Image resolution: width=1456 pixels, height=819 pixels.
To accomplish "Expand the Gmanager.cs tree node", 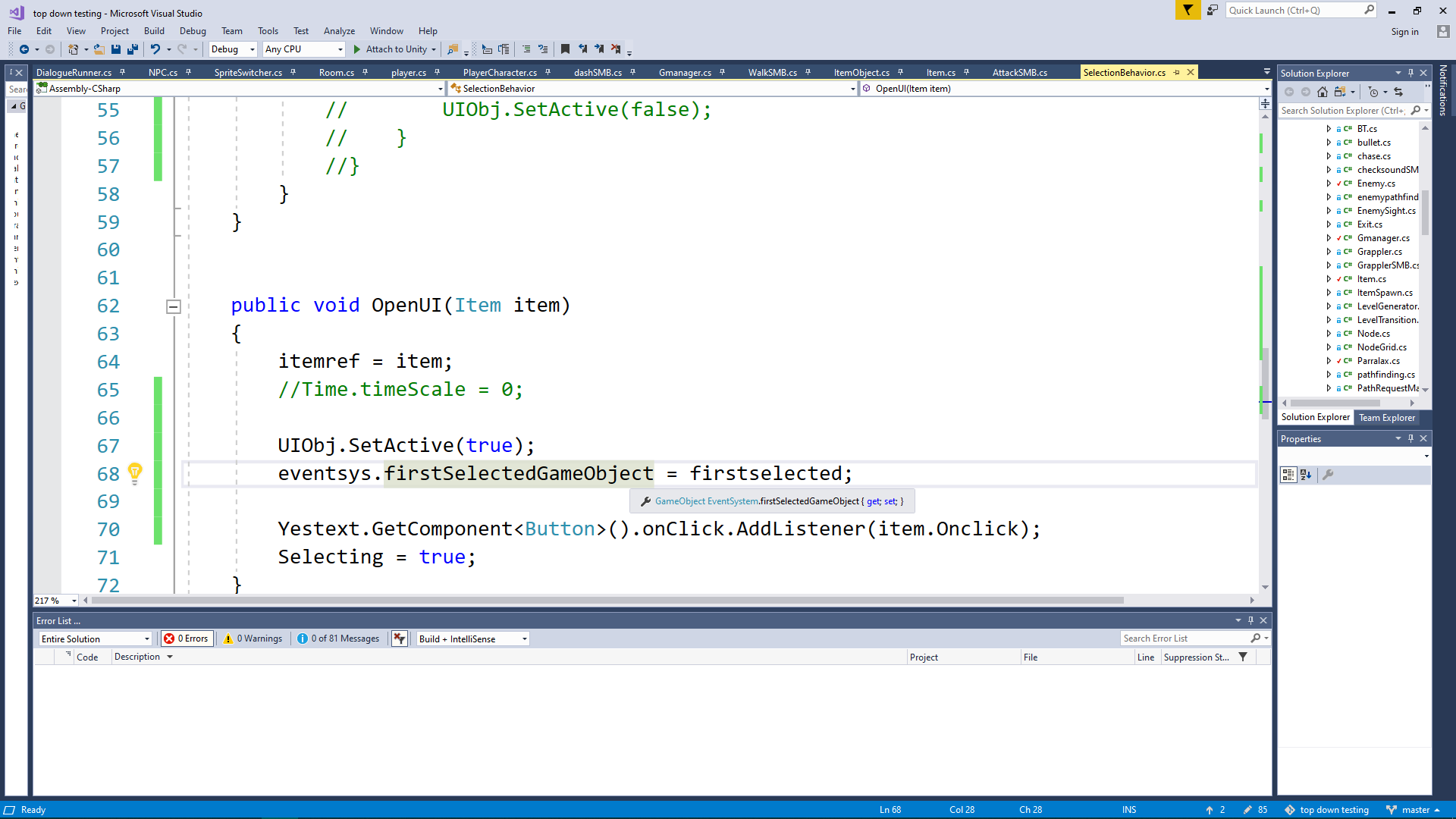I will pos(1329,238).
